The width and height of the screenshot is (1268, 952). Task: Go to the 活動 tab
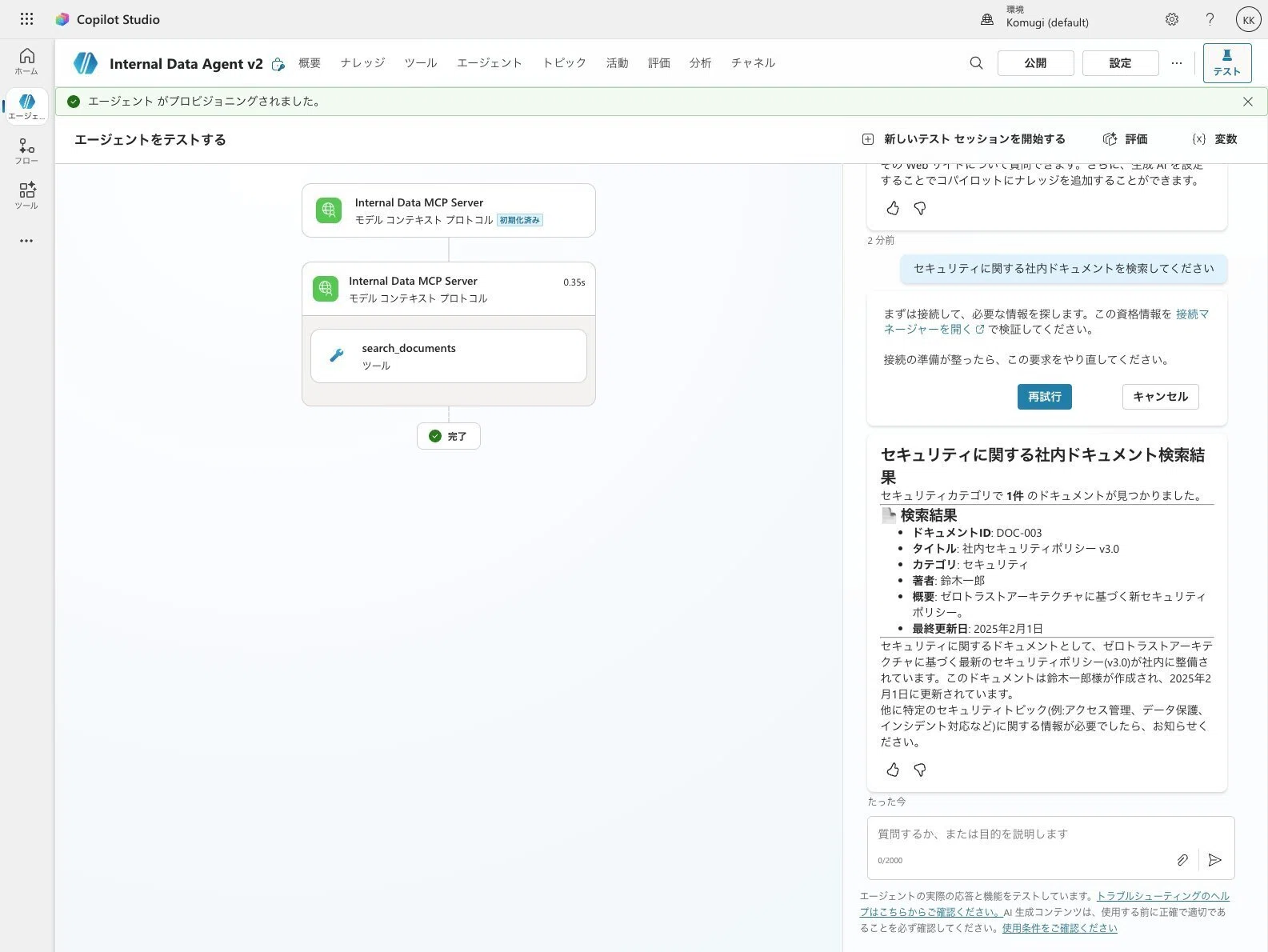click(x=618, y=63)
